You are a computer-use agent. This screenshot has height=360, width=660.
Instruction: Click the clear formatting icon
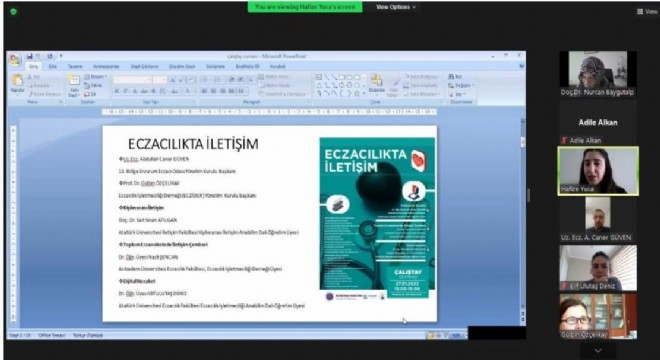[191, 80]
